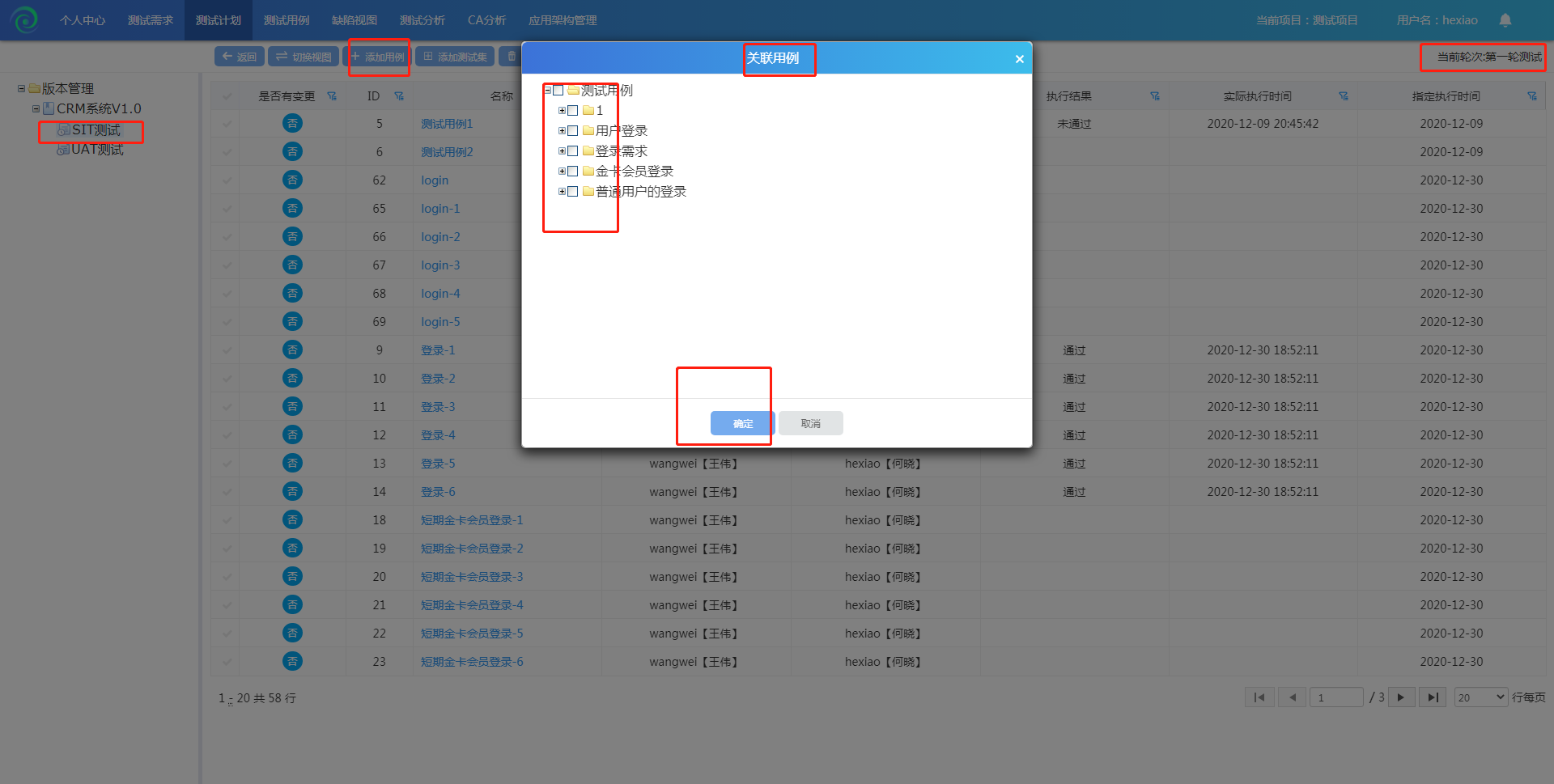The image size is (1554, 784).
Task: Click the 否 badge in the 测试用例1 row
Action: (x=292, y=123)
